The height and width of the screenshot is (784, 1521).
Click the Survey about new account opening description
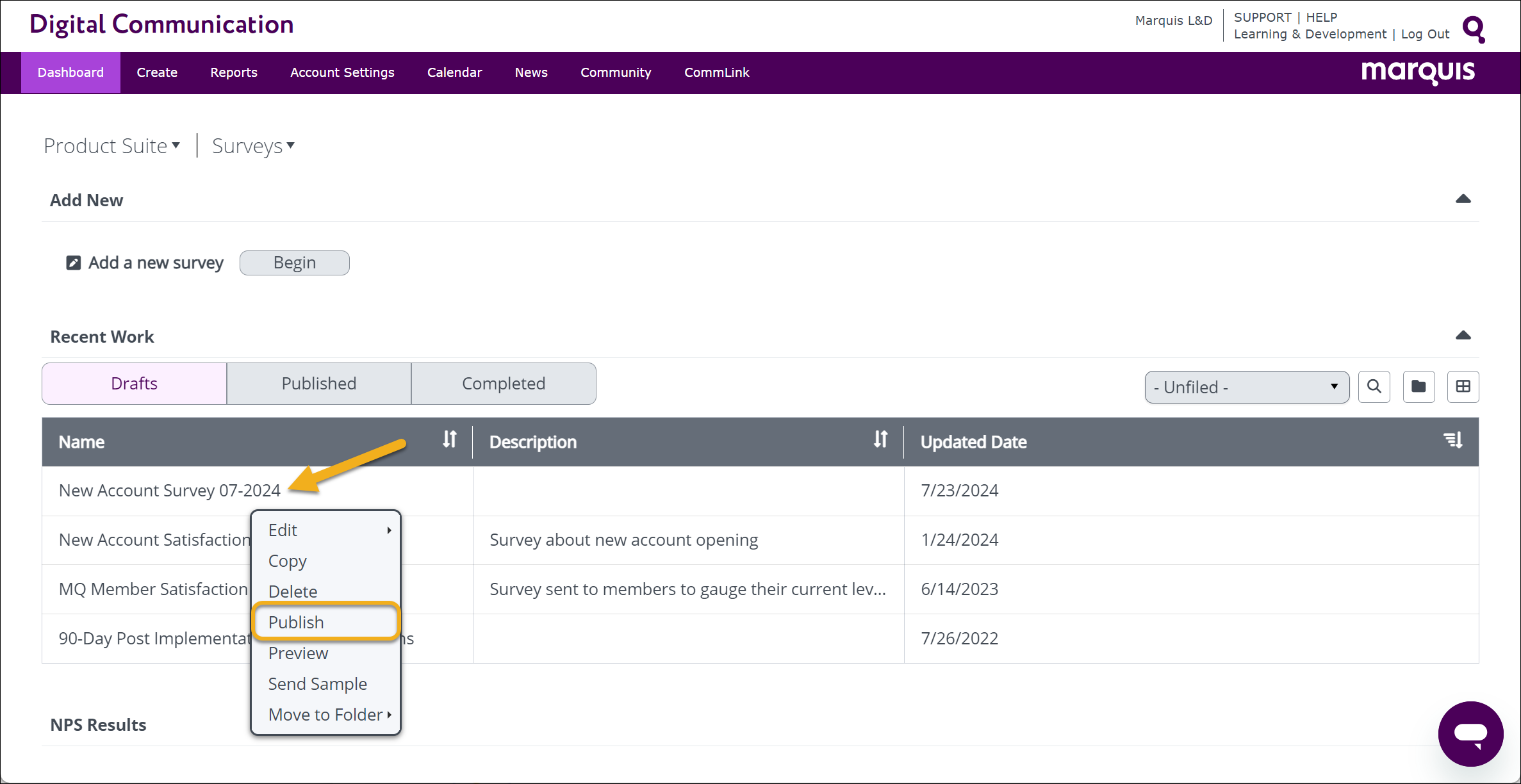623,540
